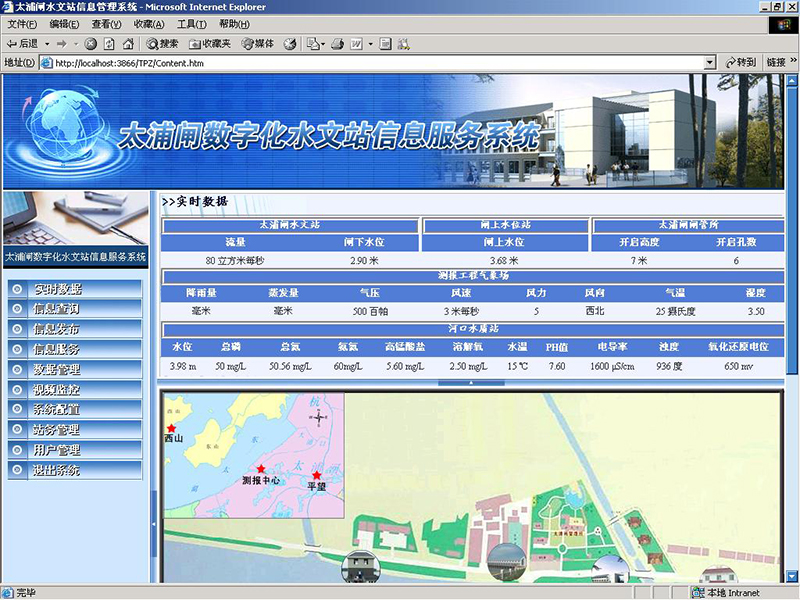
Task: Expand the Back button history dropdown arrow
Action: [47, 44]
